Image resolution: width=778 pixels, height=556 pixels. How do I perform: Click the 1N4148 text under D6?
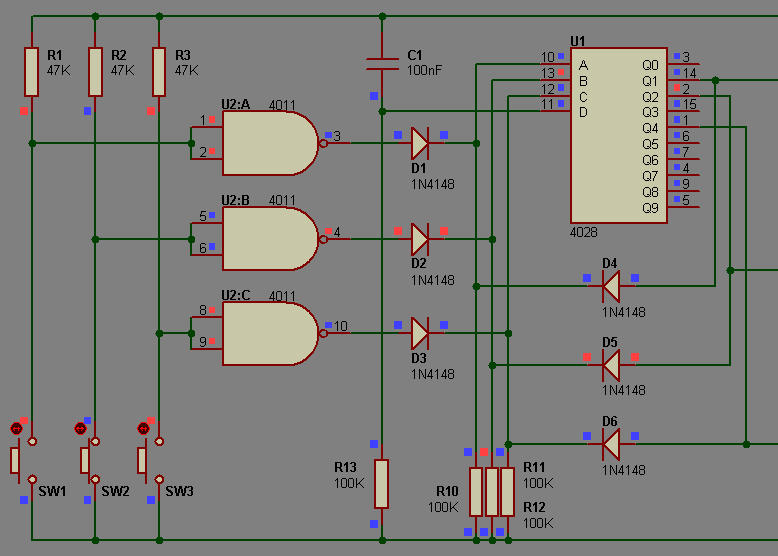(x=624, y=470)
